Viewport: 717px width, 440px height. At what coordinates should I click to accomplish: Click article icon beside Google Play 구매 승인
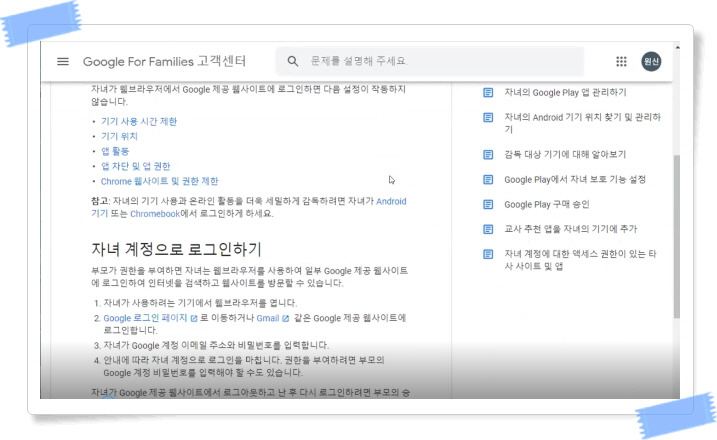[488, 204]
